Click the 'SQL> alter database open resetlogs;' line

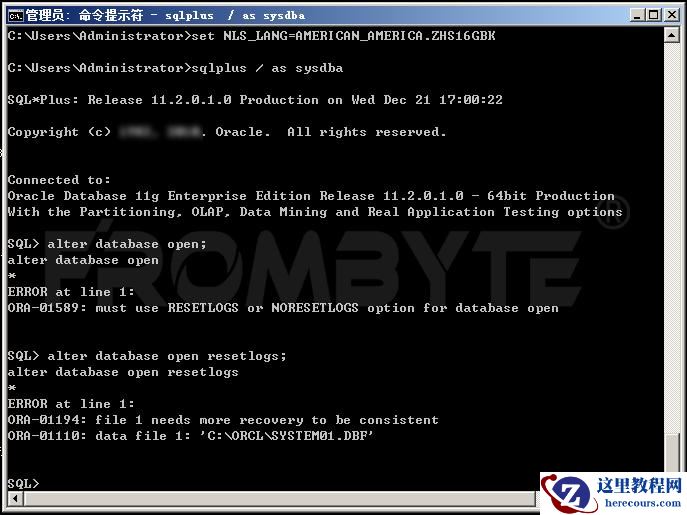147,356
